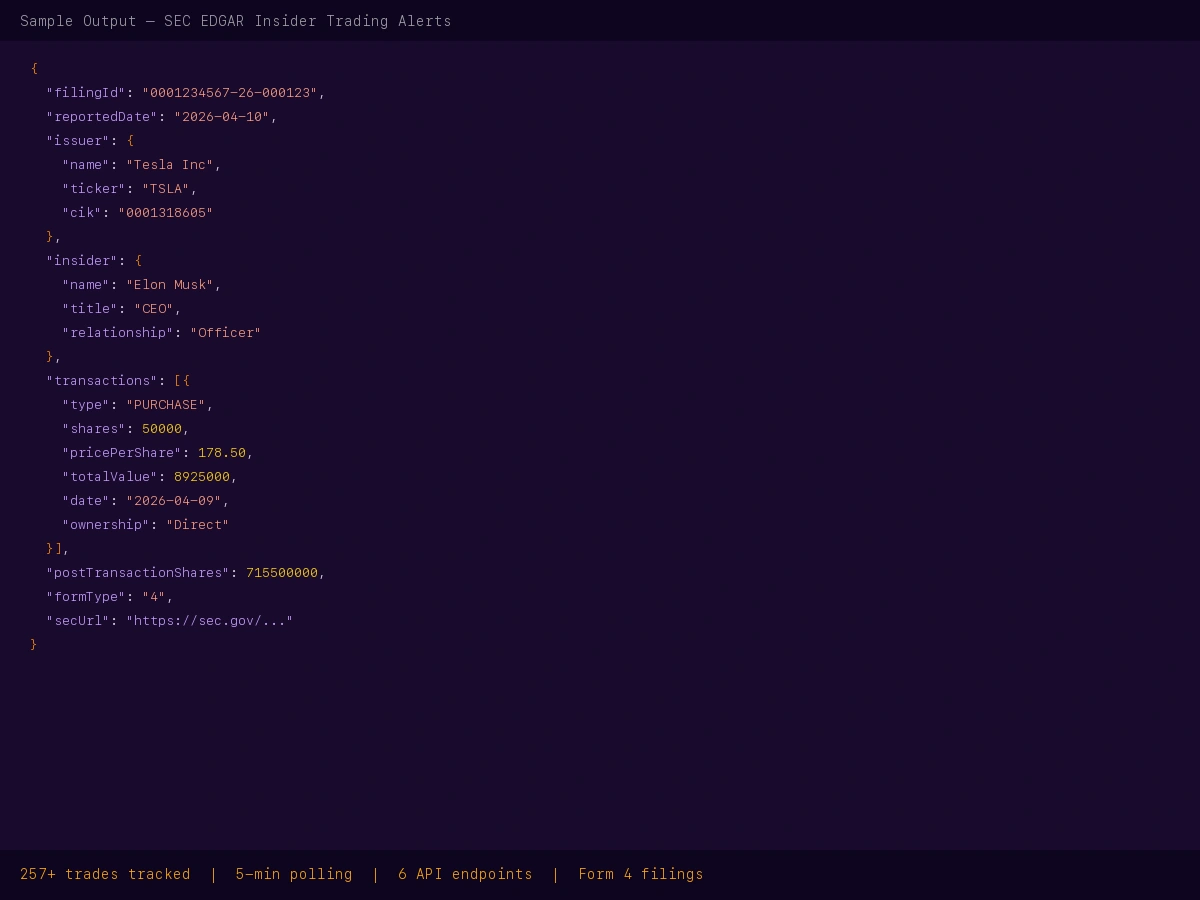Click the "postTransactionShares" key
The width and height of the screenshot is (1200, 900).
click(x=138, y=573)
